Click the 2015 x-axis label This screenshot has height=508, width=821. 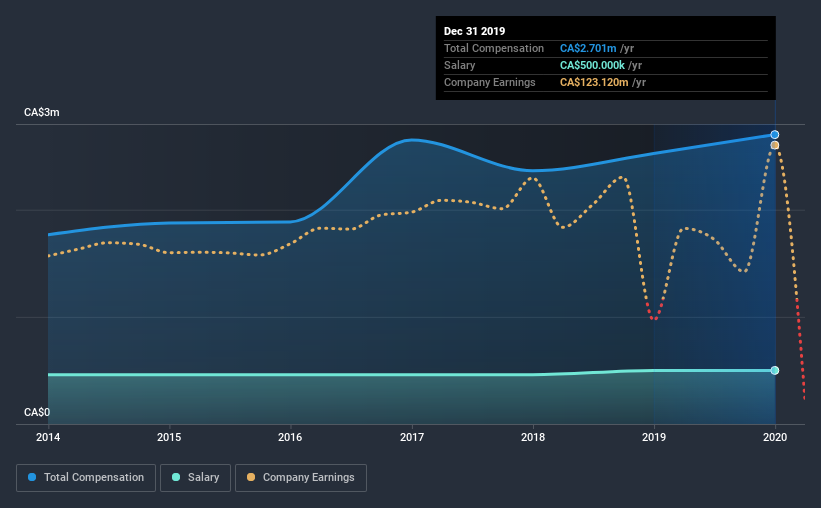[x=169, y=437]
